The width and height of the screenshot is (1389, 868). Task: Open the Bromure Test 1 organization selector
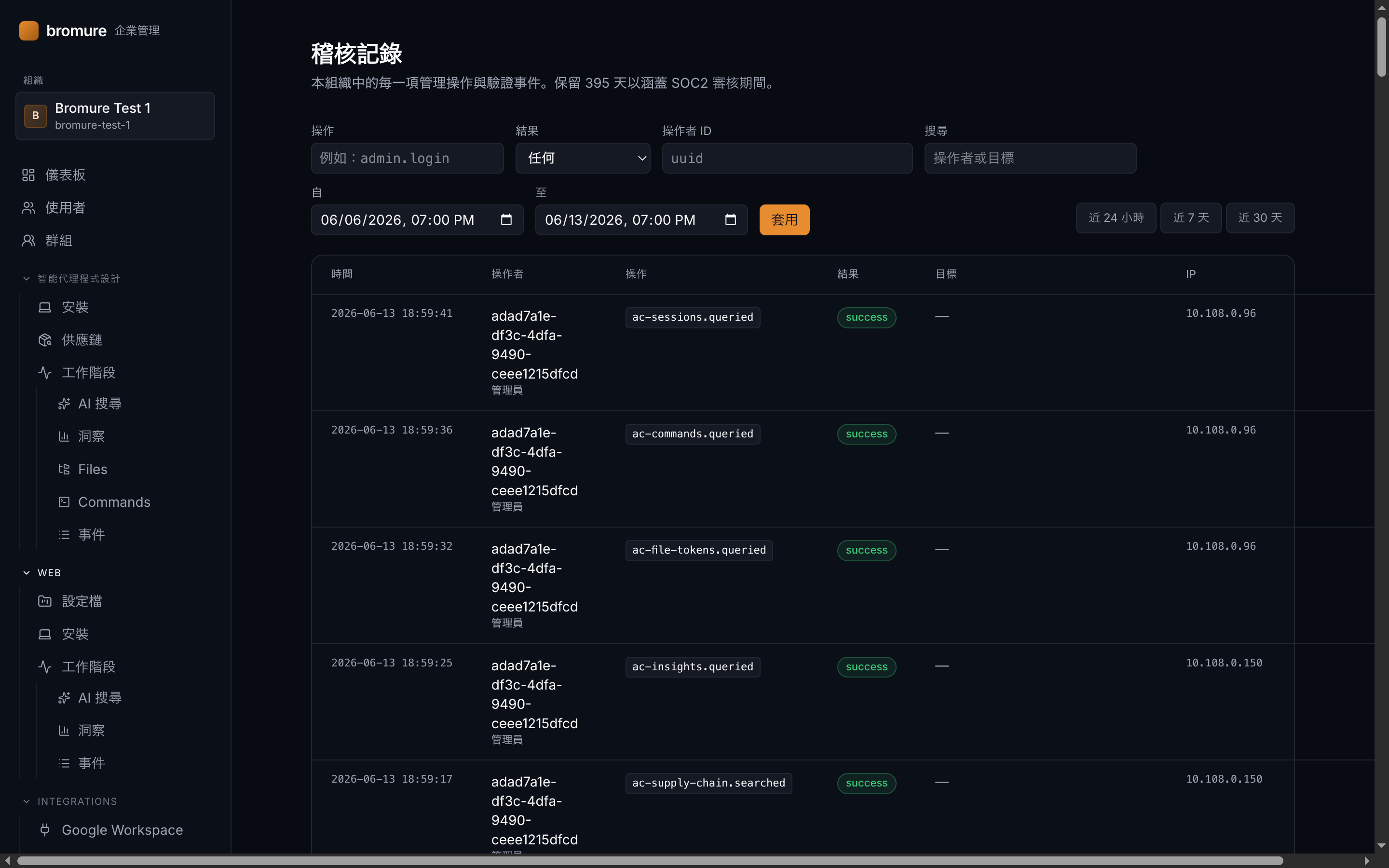click(x=115, y=116)
